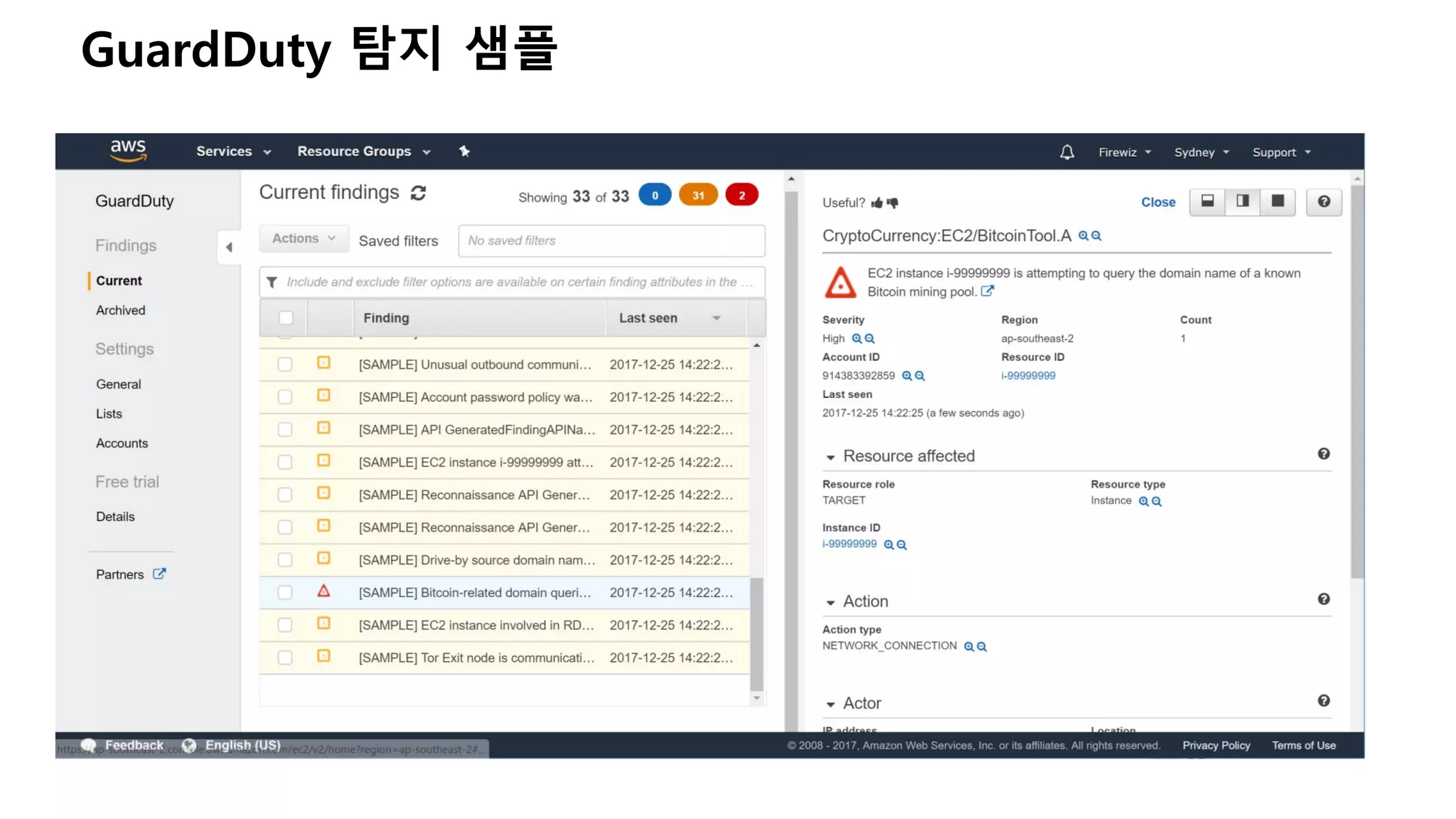Screen dimensions: 1456x819
Task: Click zoom-out filter icon next to CryptoCurrency:EC2/BitcoinTool.A
Action: point(1096,236)
